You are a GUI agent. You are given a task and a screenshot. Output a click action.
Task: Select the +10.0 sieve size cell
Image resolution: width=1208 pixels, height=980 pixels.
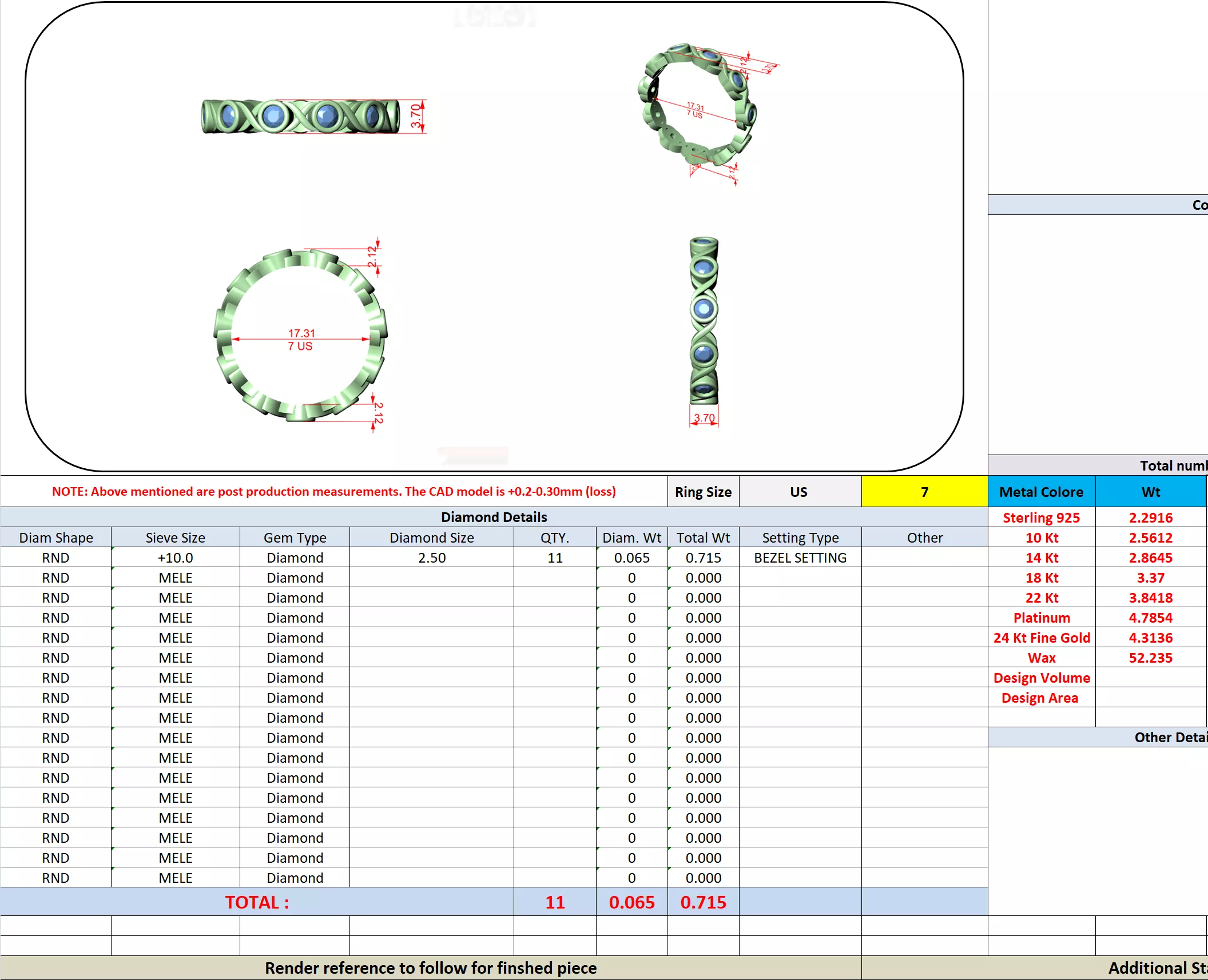[175, 557]
